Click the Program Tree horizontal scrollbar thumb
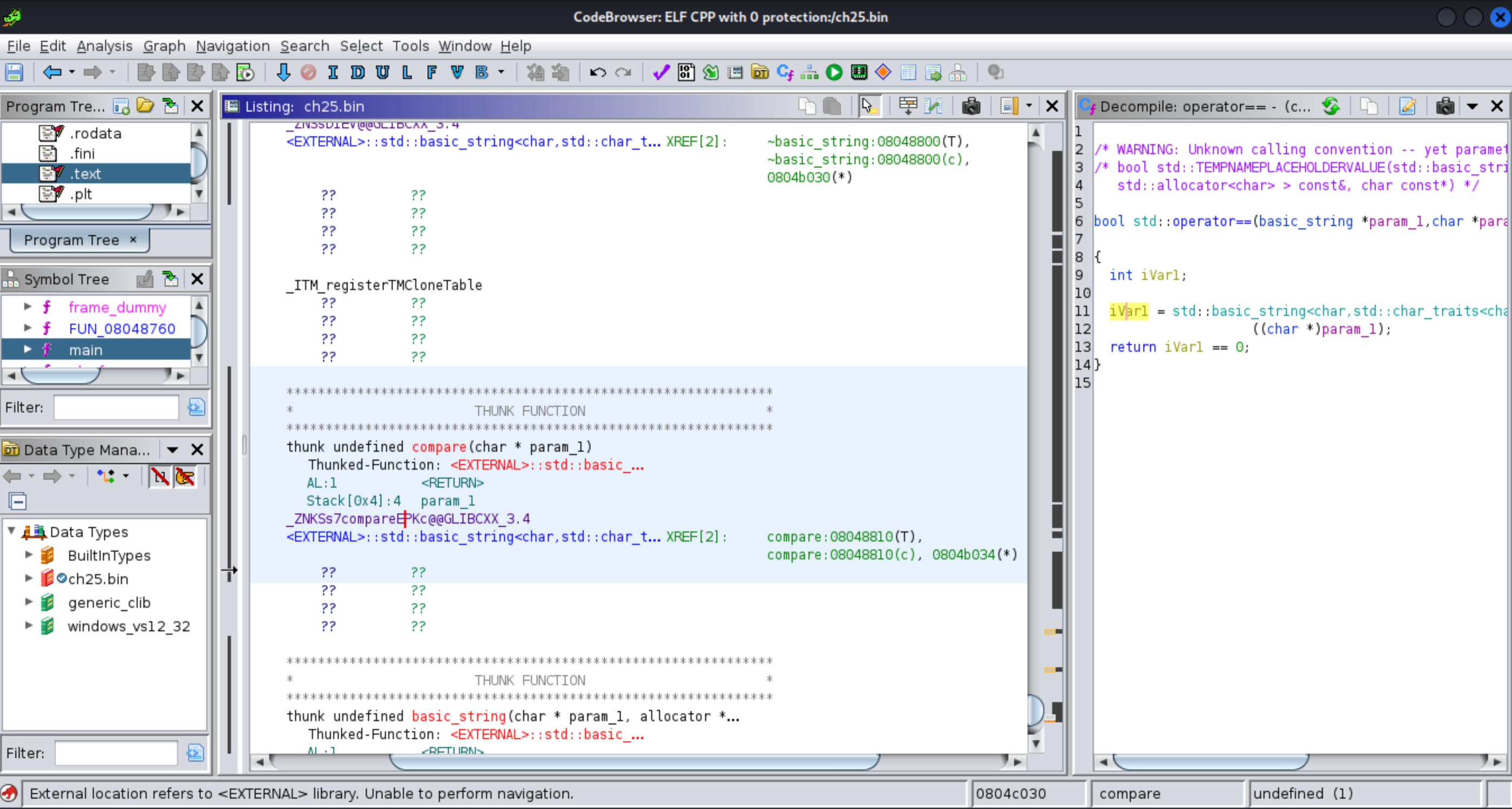 click(x=87, y=211)
